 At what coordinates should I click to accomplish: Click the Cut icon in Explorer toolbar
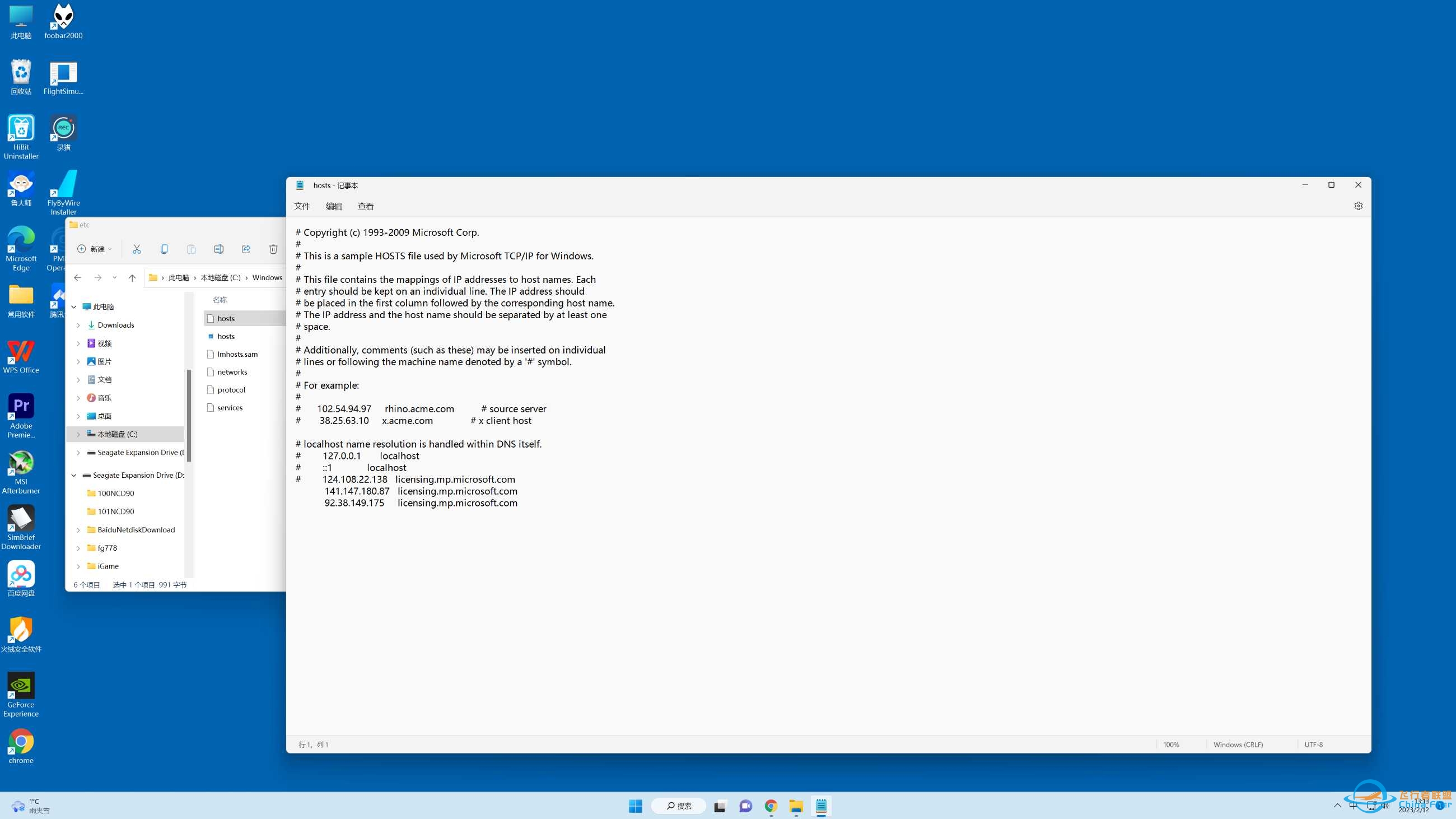[x=136, y=249]
